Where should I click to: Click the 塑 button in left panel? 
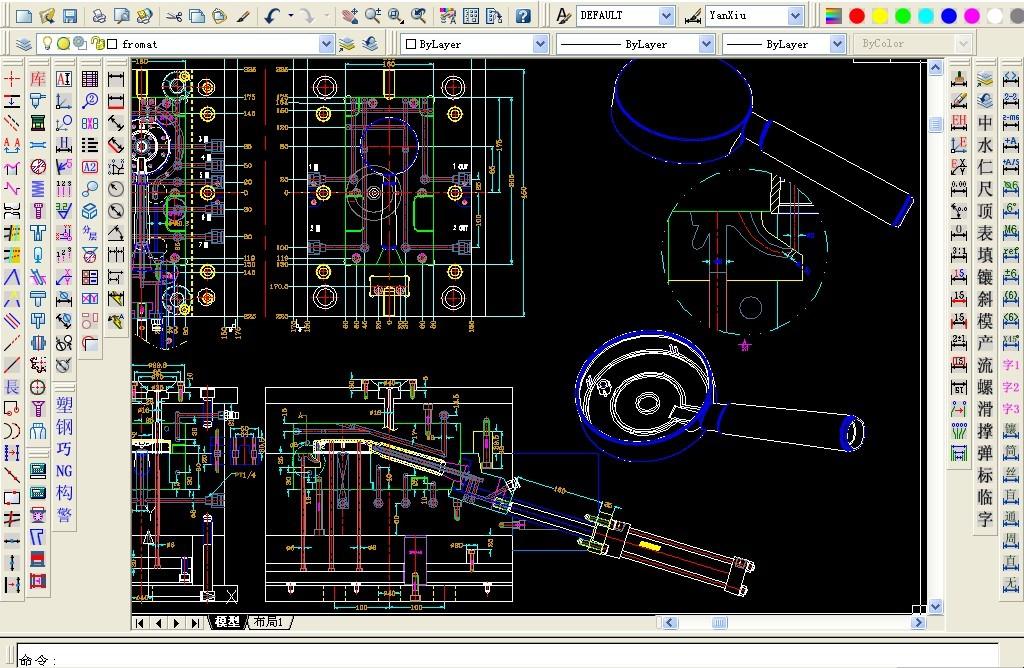(x=64, y=405)
